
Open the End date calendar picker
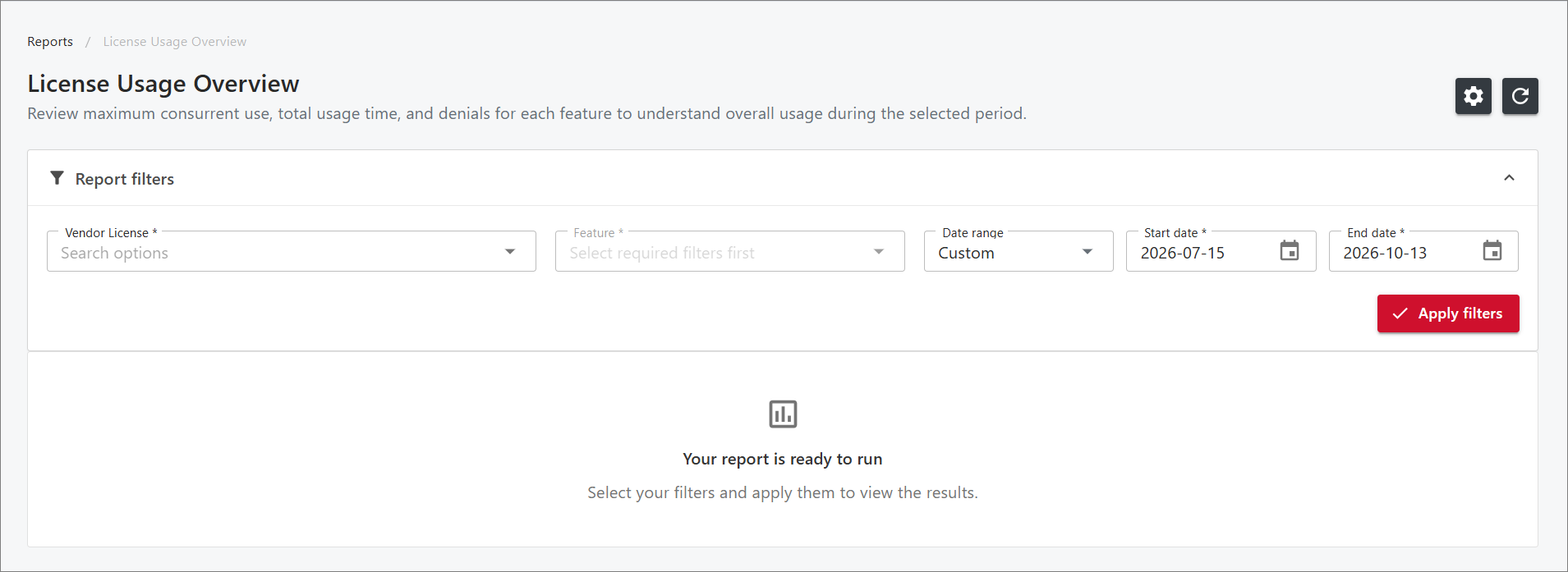tap(1492, 251)
